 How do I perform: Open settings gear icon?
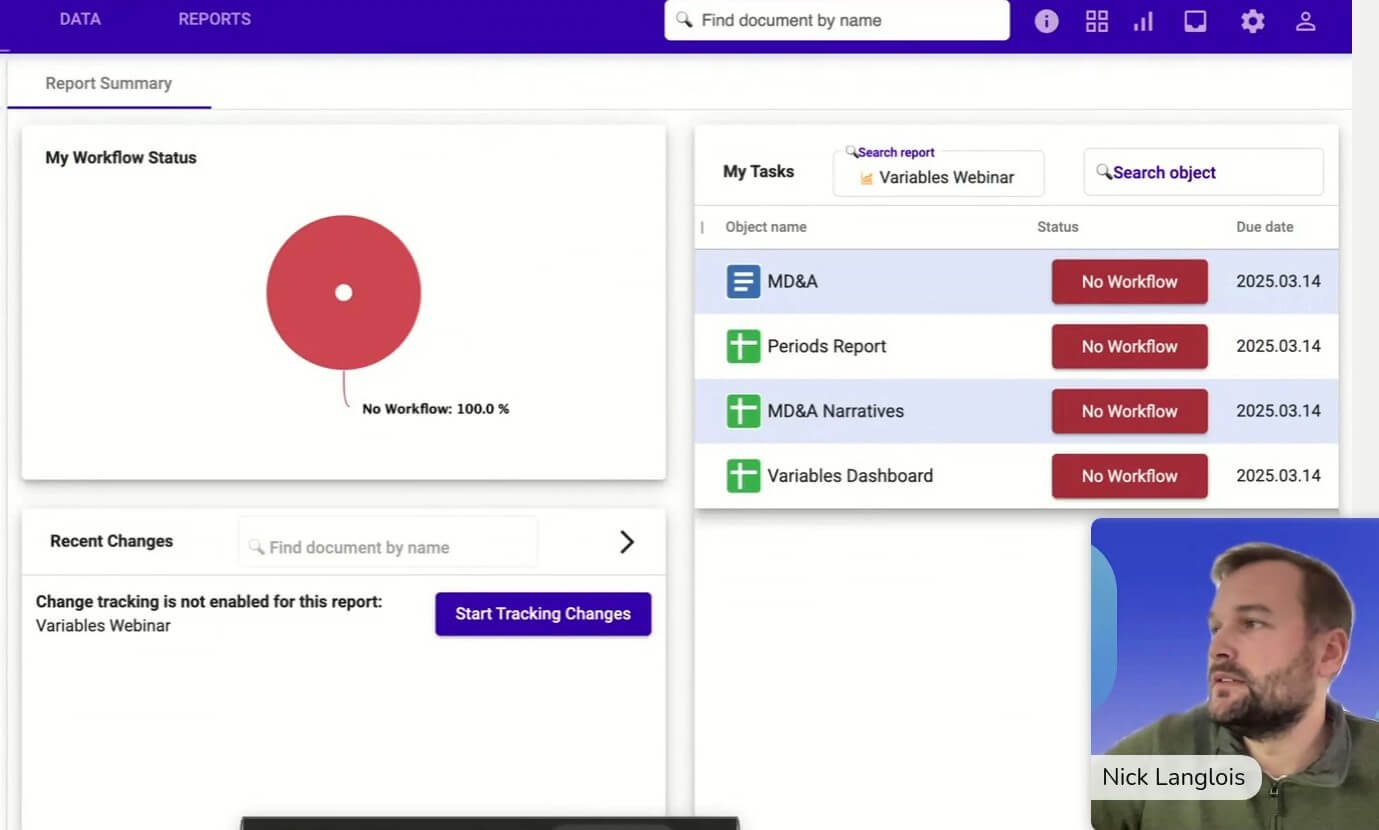point(1252,21)
